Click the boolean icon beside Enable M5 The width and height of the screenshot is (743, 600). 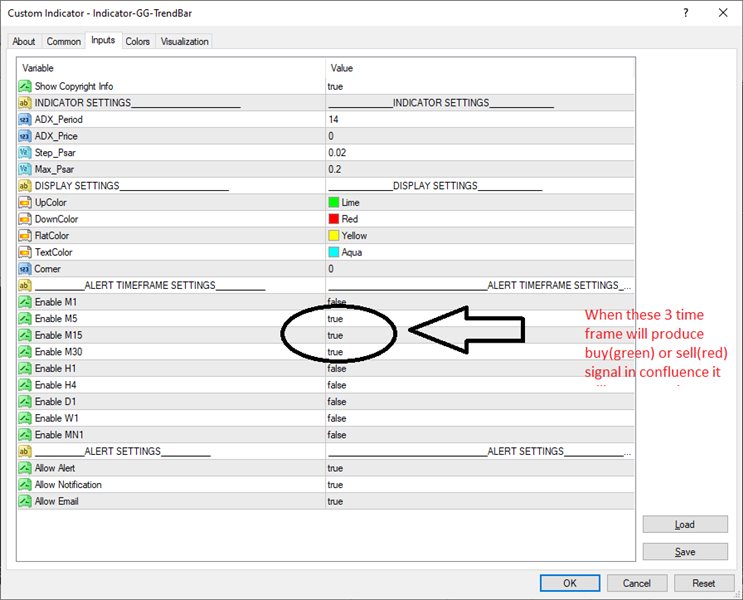[25, 318]
